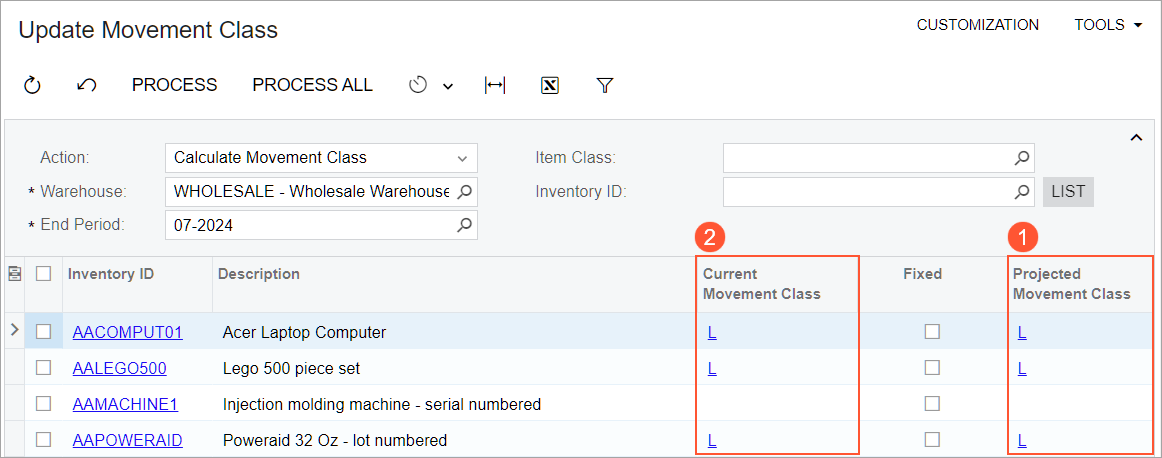
Task: Expand the schedule clock dropdown arrow
Action: (x=448, y=87)
